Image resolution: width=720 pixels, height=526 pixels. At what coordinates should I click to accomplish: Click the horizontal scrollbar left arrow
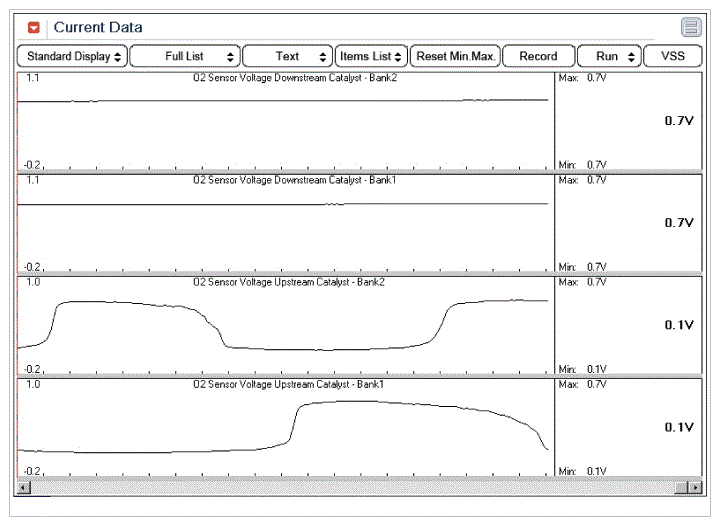tap(23, 487)
